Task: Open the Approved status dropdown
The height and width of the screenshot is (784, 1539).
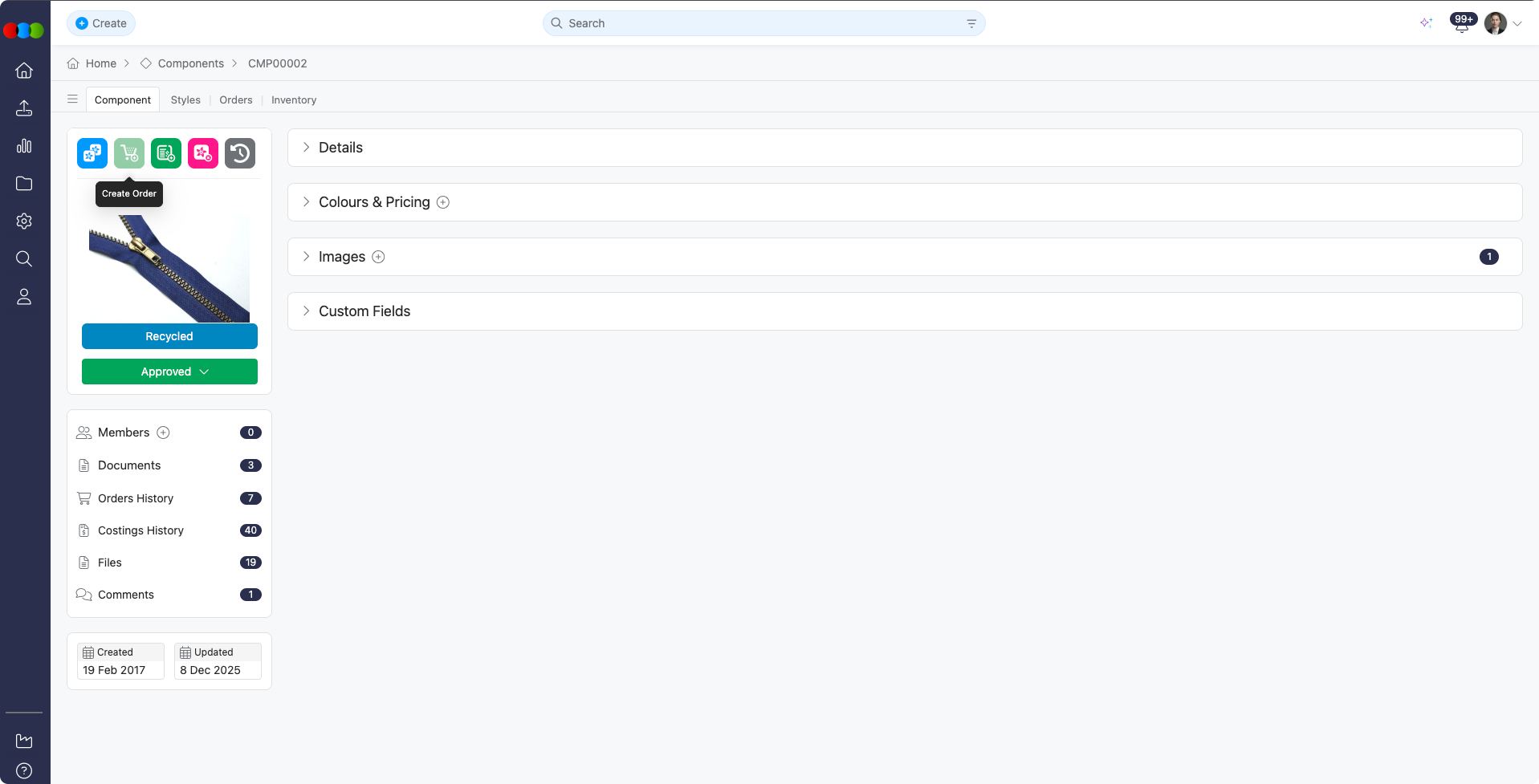Action: pyautogui.click(x=169, y=372)
